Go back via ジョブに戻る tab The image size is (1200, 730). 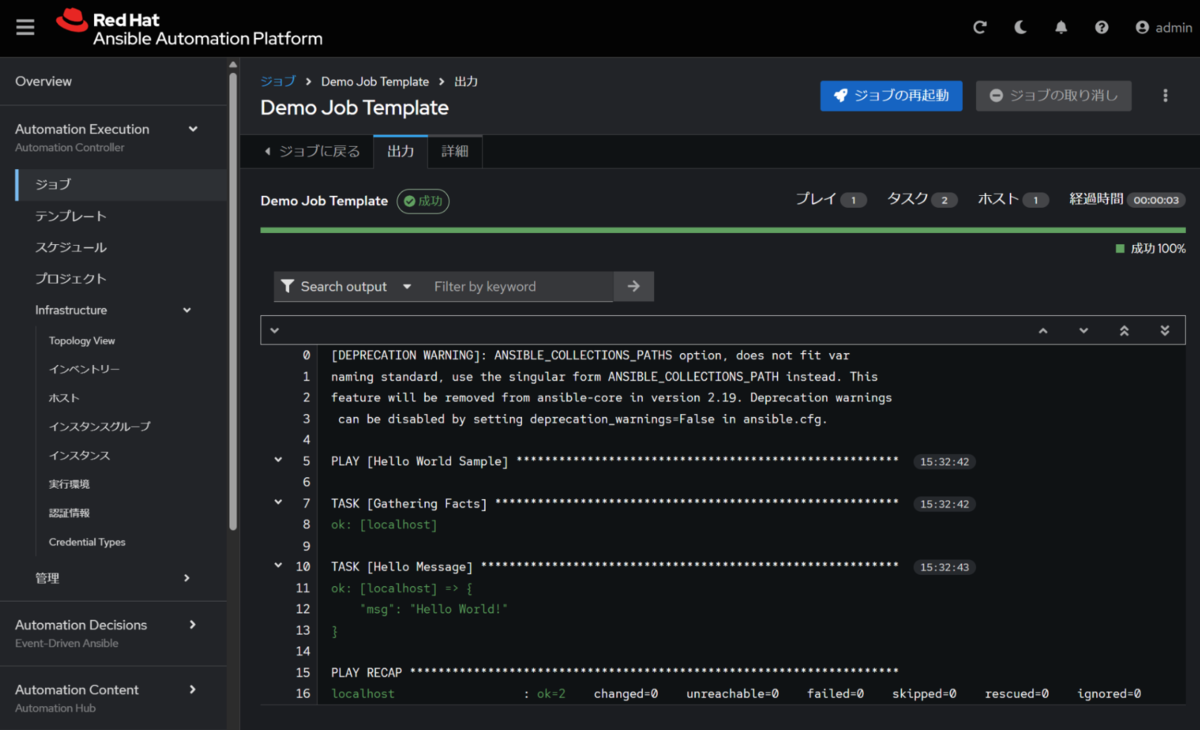click(x=310, y=152)
